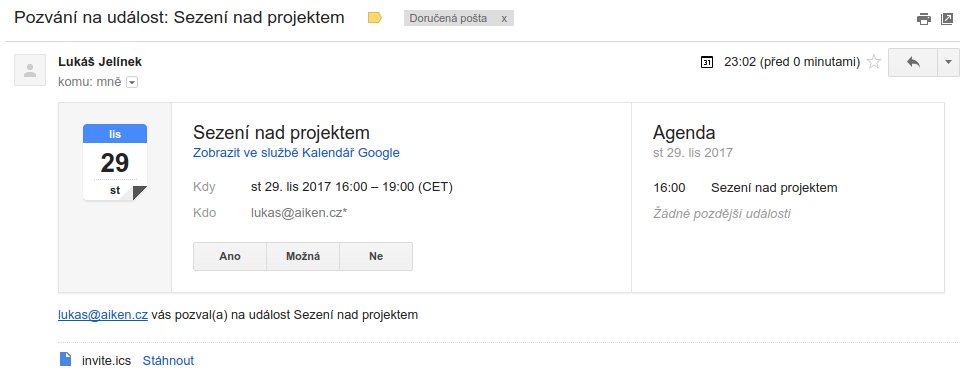
Task: Remove the 'Doručená pošta' label
Action: [504, 18]
